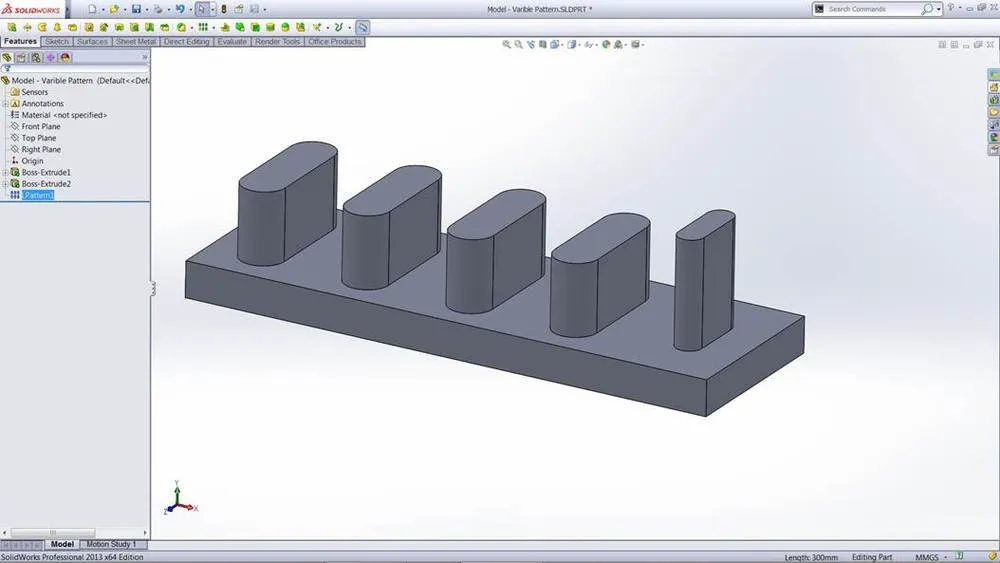This screenshot has height=563, width=1000.
Task: Switch to the PropertyManager panel tab
Action: (21, 57)
